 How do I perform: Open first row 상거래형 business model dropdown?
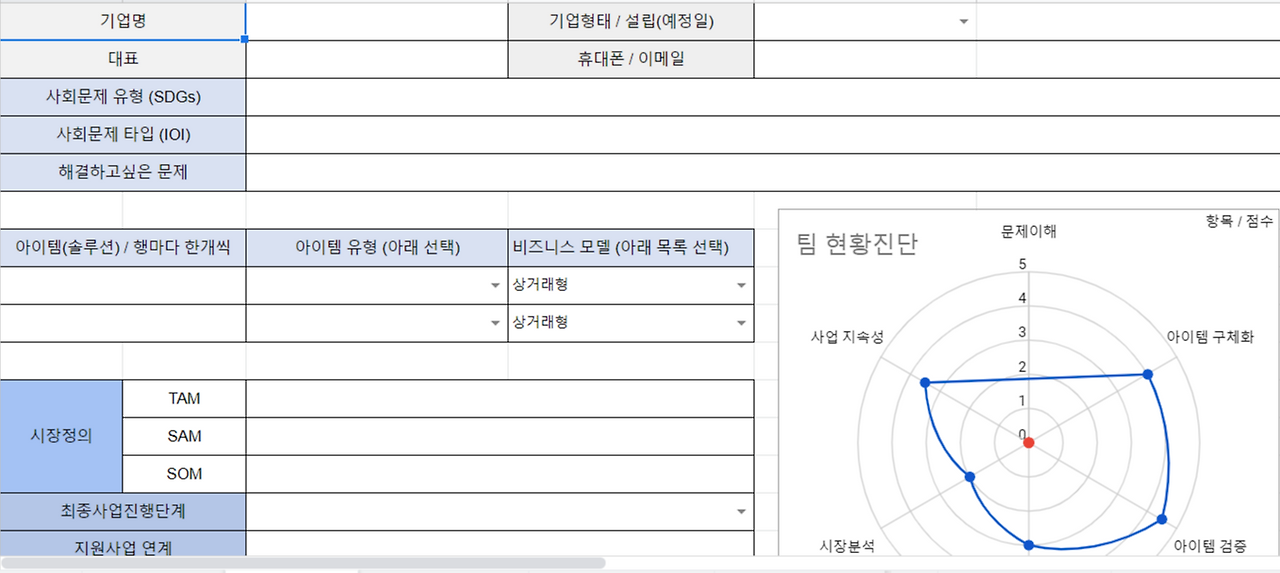pyautogui.click(x=741, y=286)
